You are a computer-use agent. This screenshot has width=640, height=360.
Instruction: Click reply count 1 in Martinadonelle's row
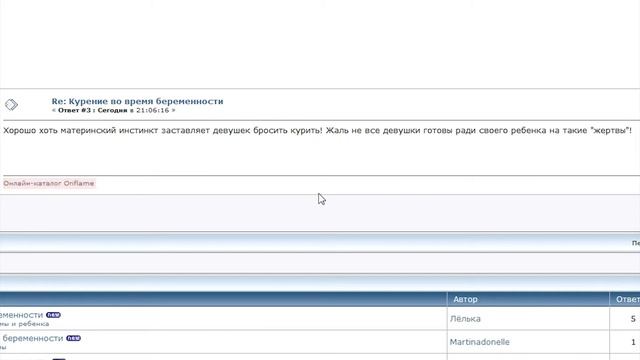[x=633, y=342]
